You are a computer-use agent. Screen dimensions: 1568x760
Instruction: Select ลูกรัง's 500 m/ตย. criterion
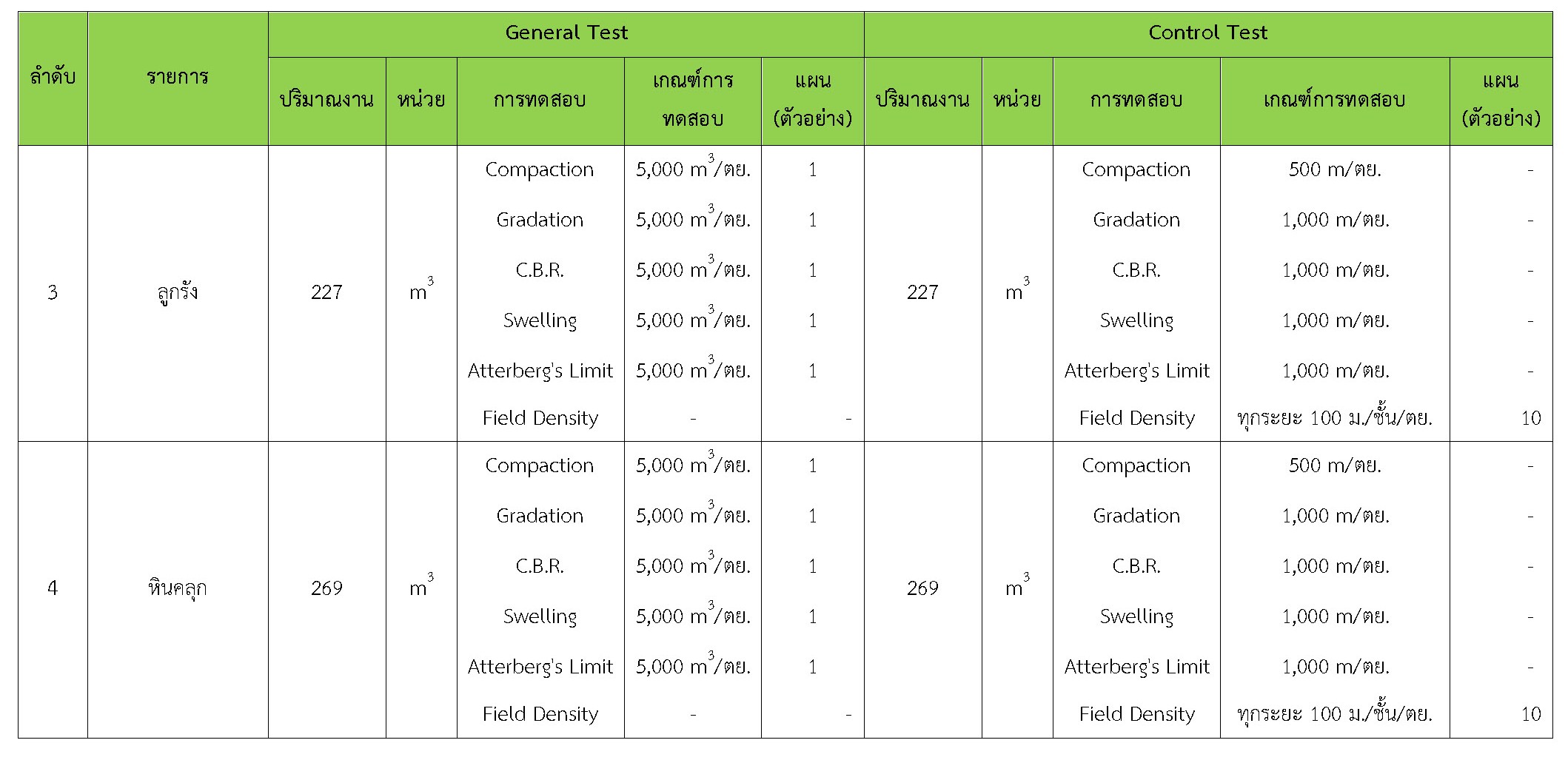(1334, 170)
